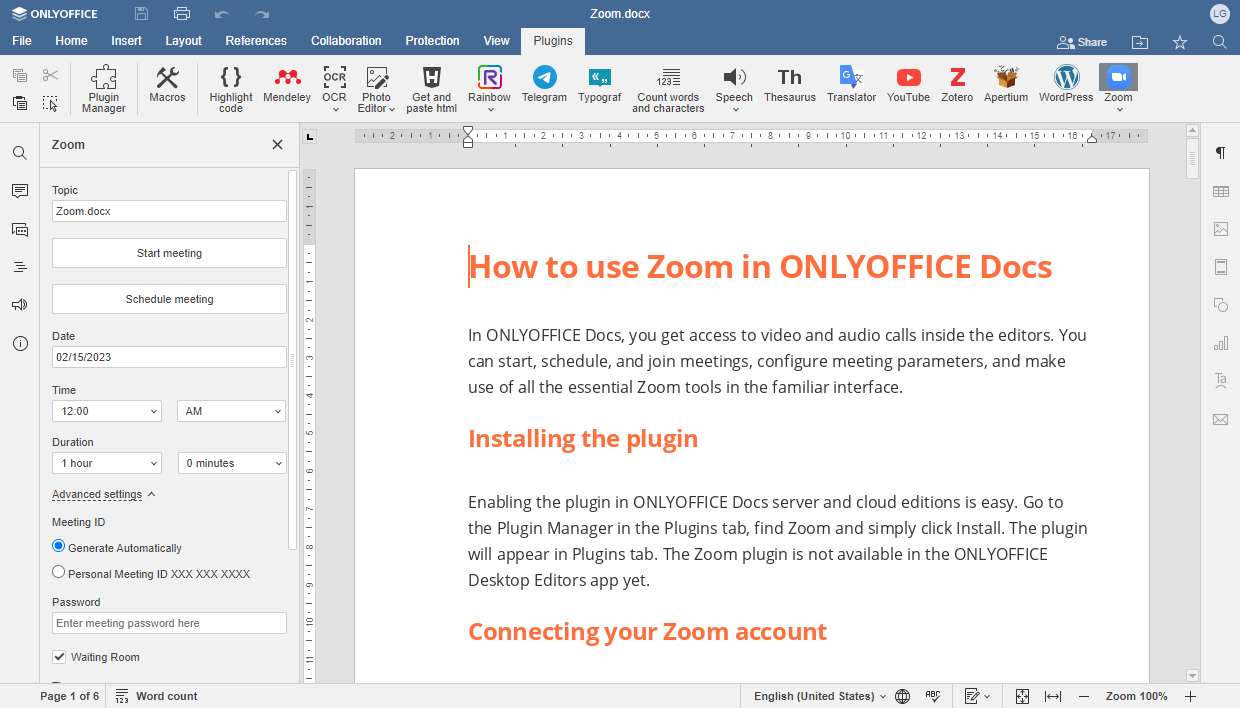Open the Plugin Manager
Image resolution: width=1240 pixels, height=708 pixels.
click(x=104, y=89)
